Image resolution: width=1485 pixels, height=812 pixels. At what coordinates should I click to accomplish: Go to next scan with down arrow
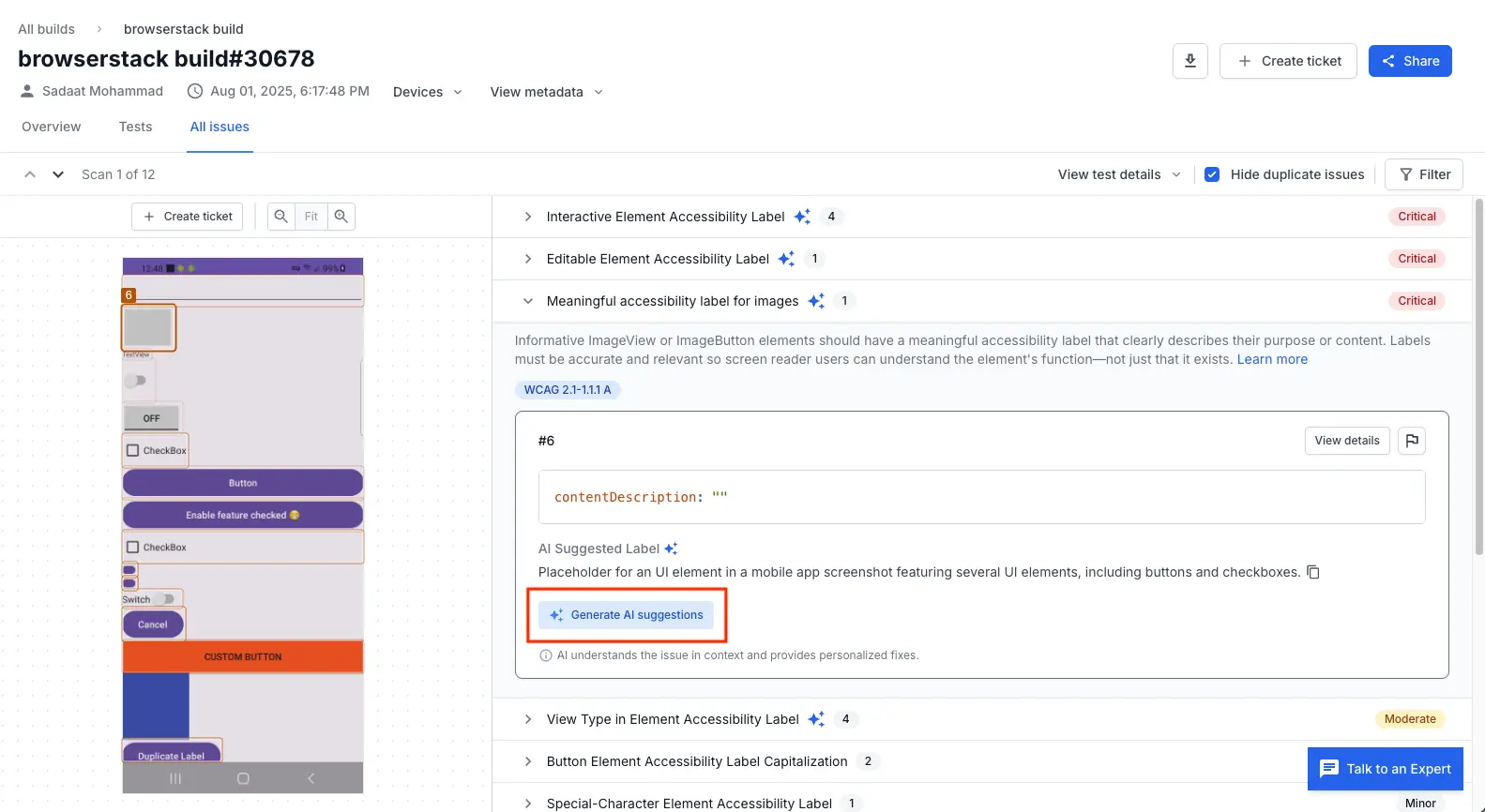[x=58, y=174]
